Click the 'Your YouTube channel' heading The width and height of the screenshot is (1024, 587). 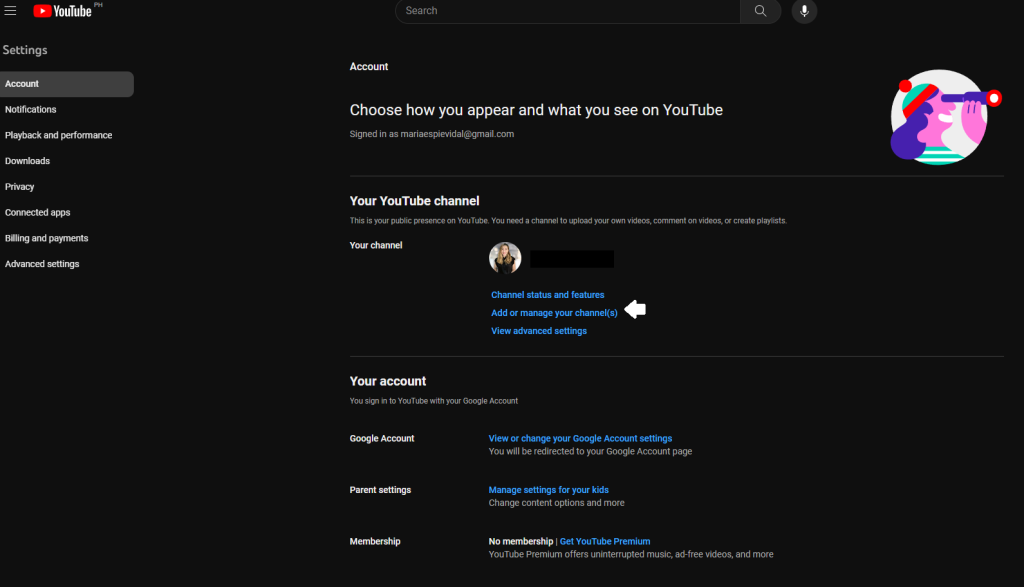point(414,201)
